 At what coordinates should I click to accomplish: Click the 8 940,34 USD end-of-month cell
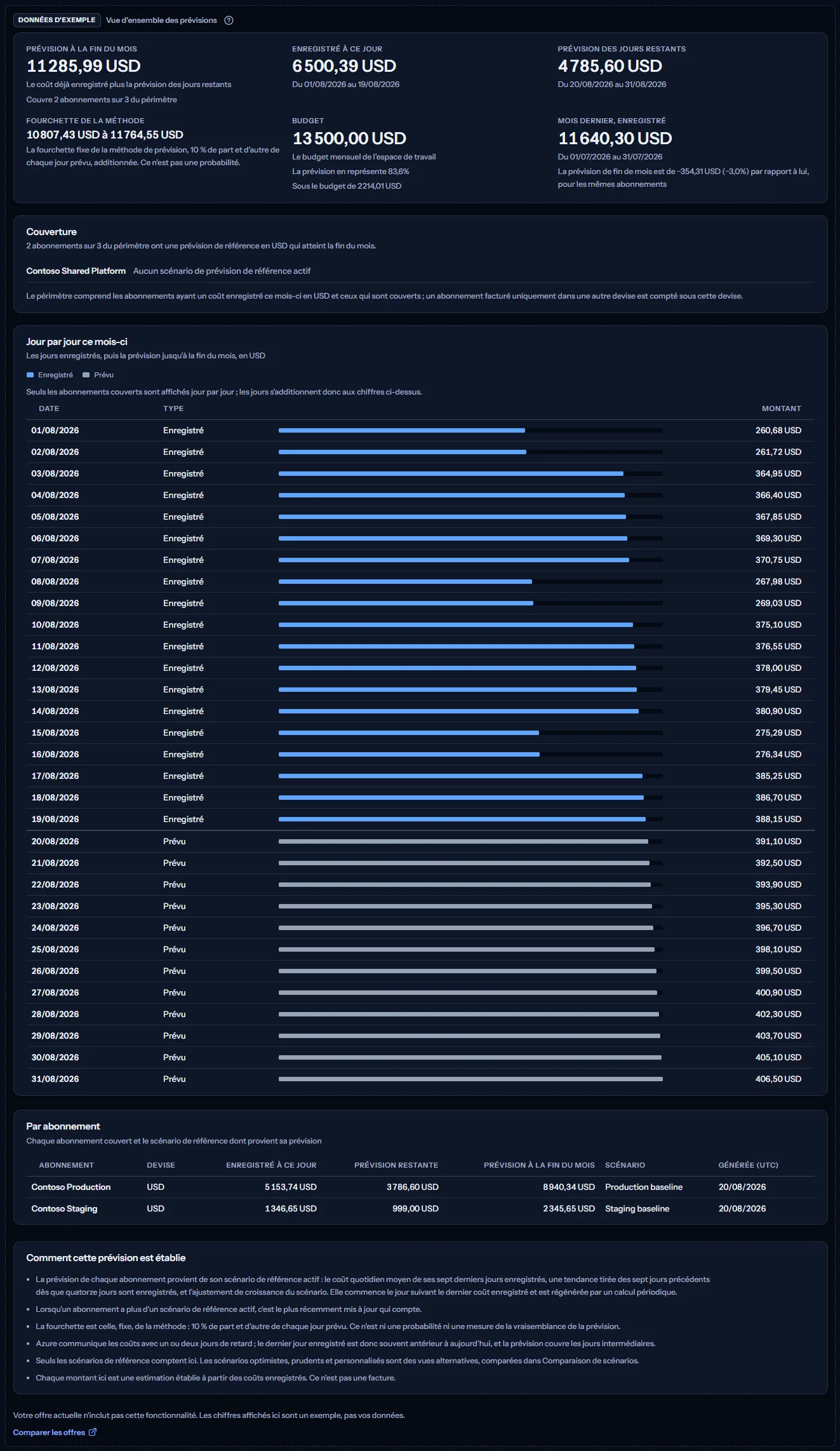click(x=569, y=1187)
